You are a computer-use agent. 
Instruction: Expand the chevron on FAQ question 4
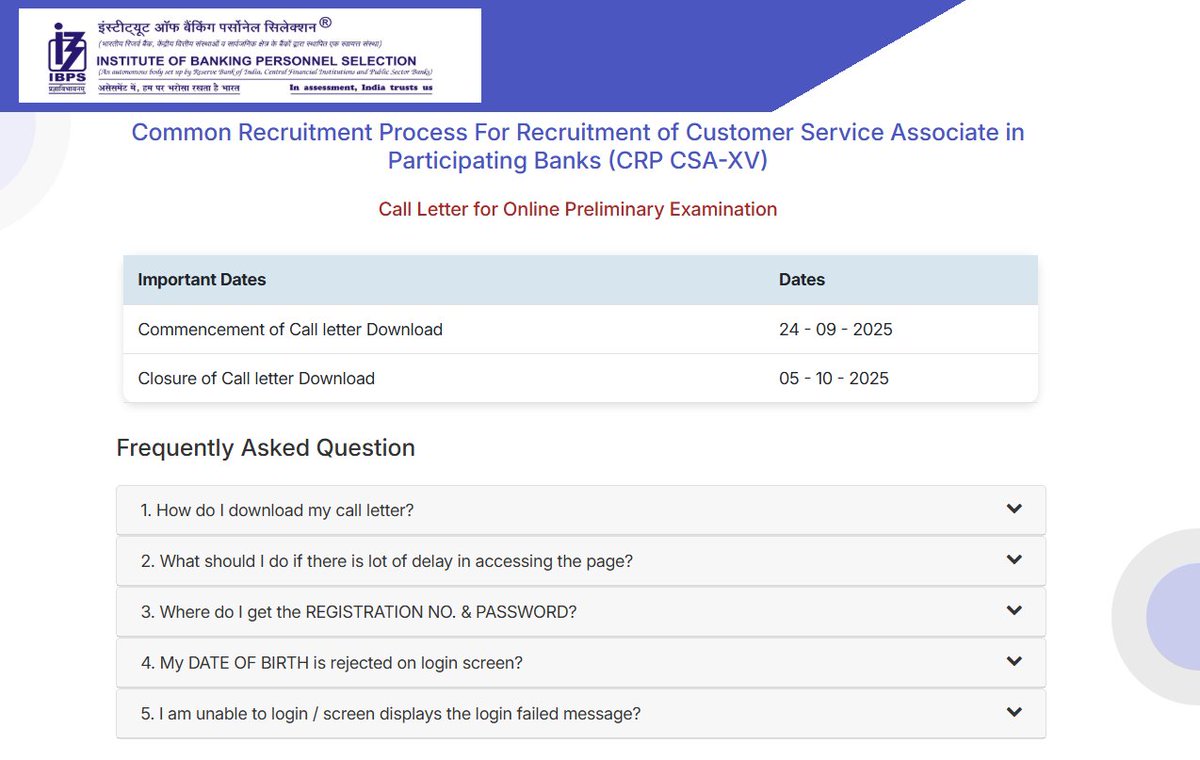[1014, 662]
